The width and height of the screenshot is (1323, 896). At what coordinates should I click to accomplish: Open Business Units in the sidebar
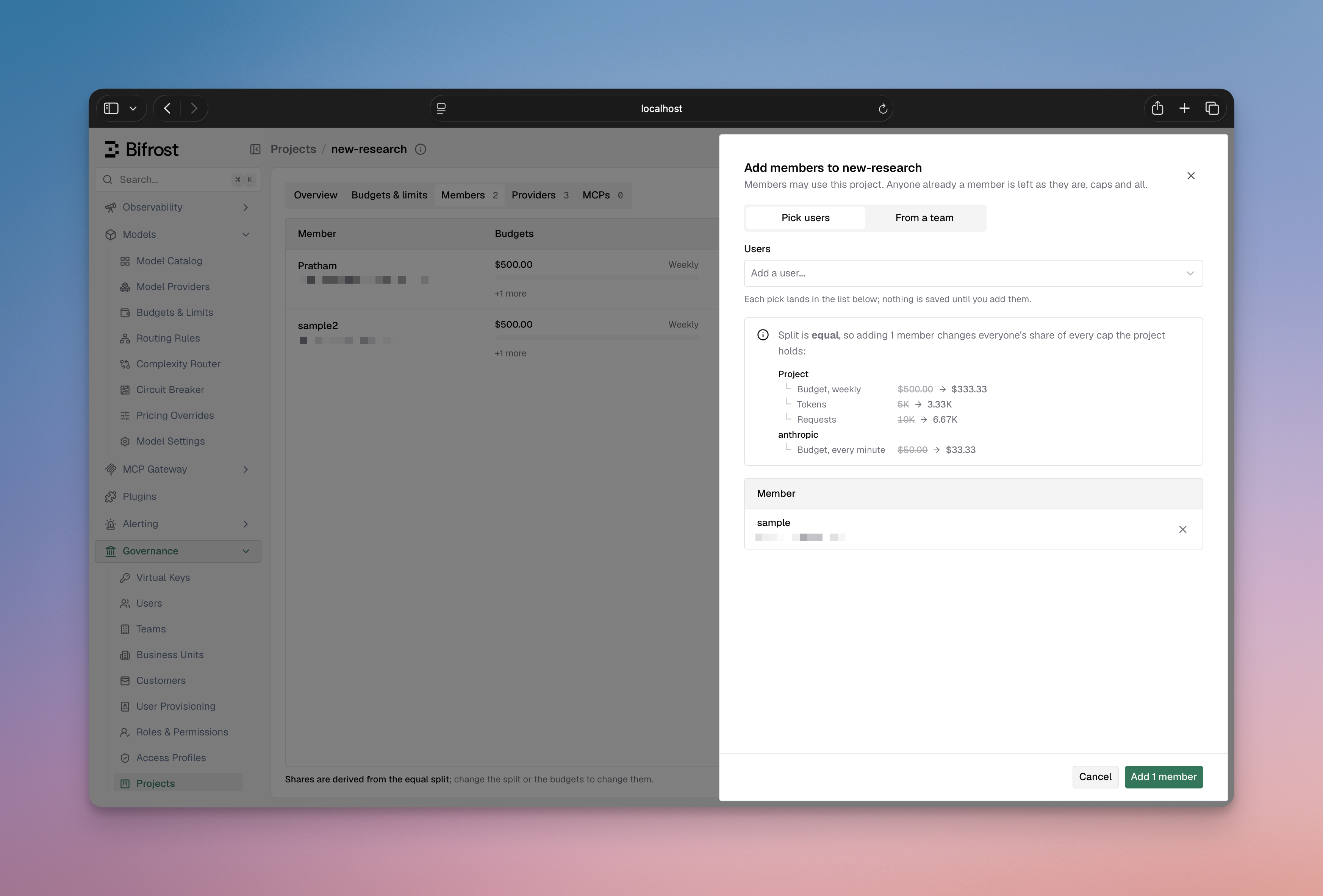pyautogui.click(x=170, y=655)
